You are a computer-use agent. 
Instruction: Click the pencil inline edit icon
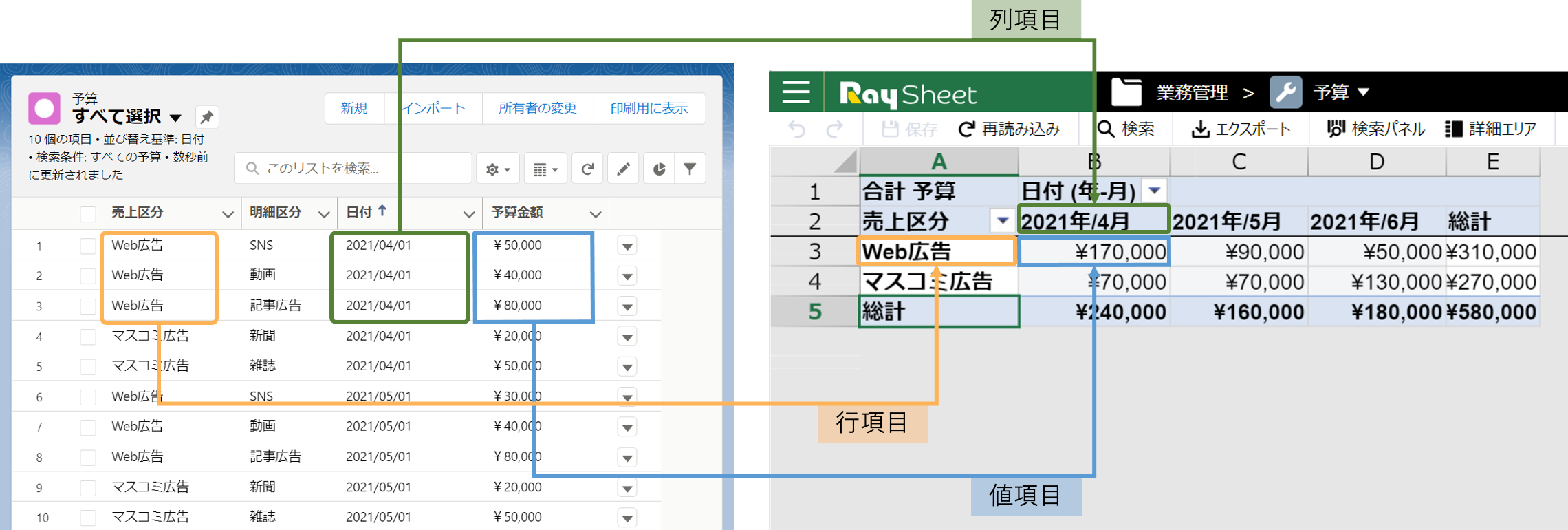tap(623, 169)
